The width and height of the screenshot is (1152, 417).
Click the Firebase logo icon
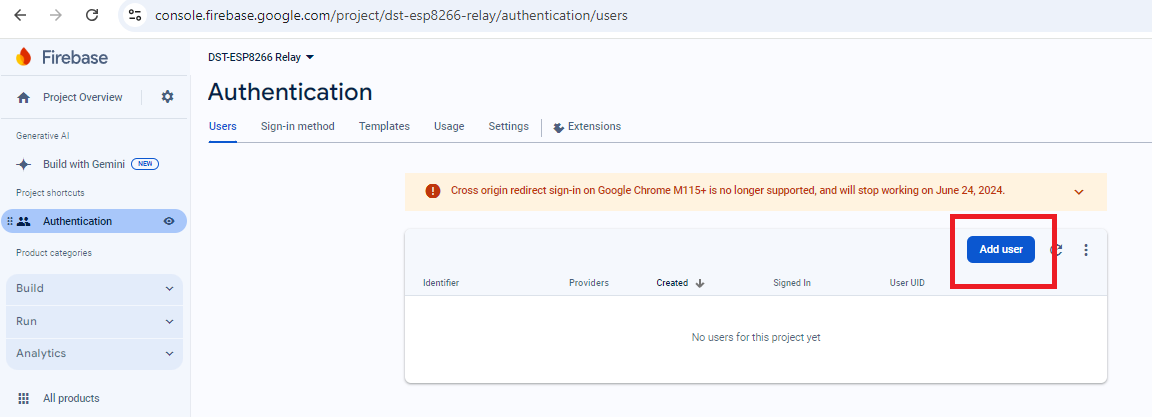[x=24, y=57]
